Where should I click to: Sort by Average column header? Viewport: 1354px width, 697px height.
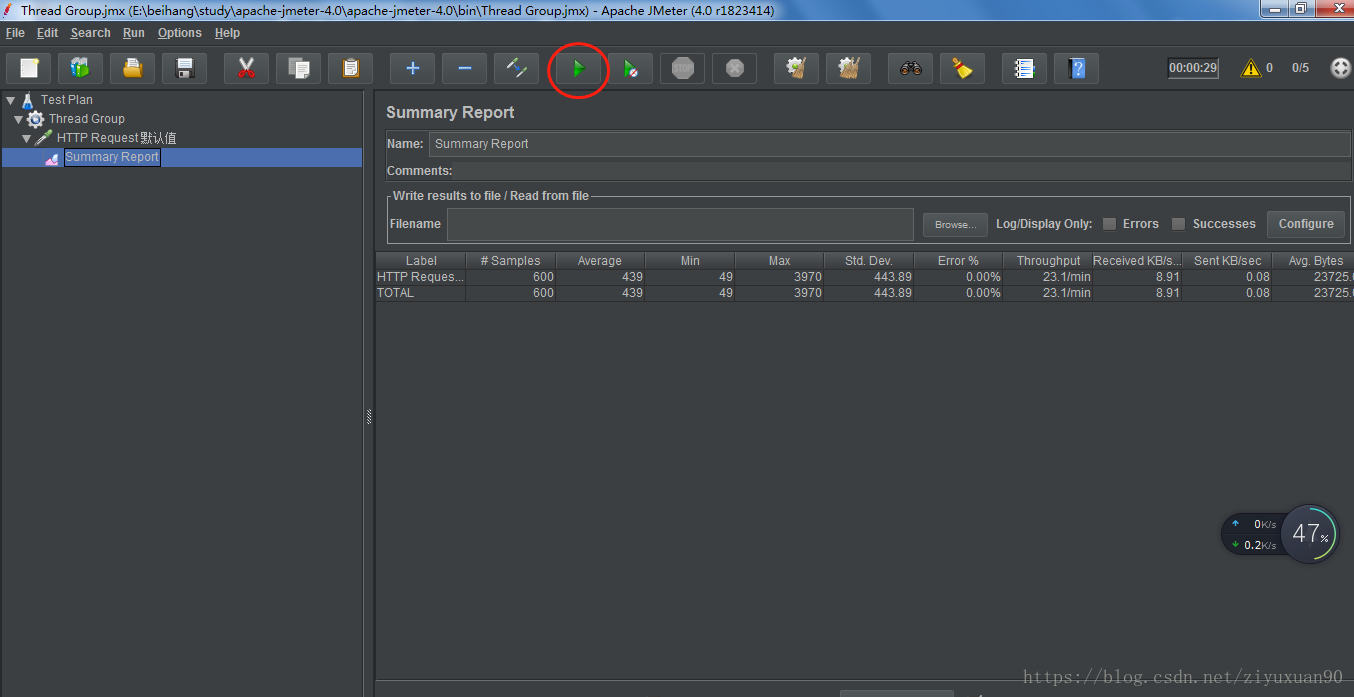point(600,261)
